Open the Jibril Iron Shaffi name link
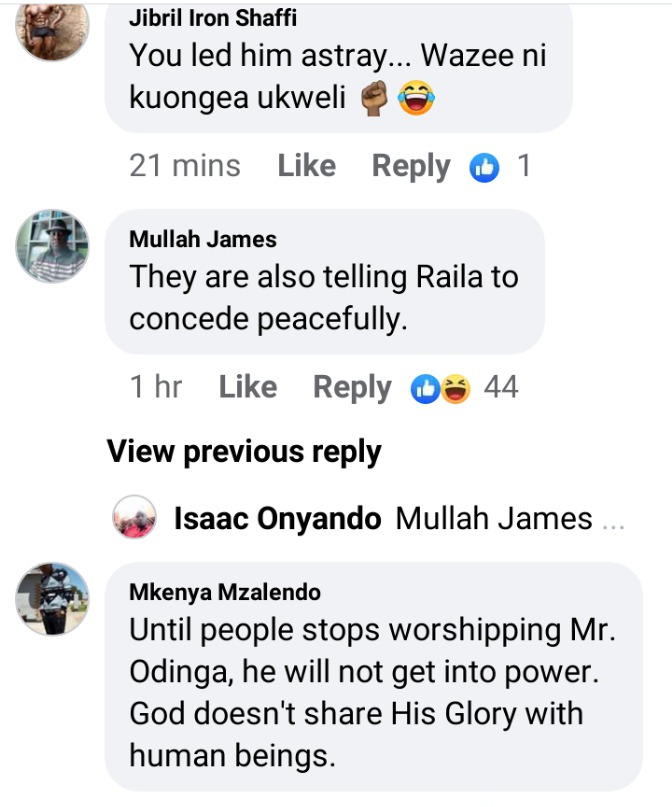The image size is (672, 807). (x=213, y=18)
